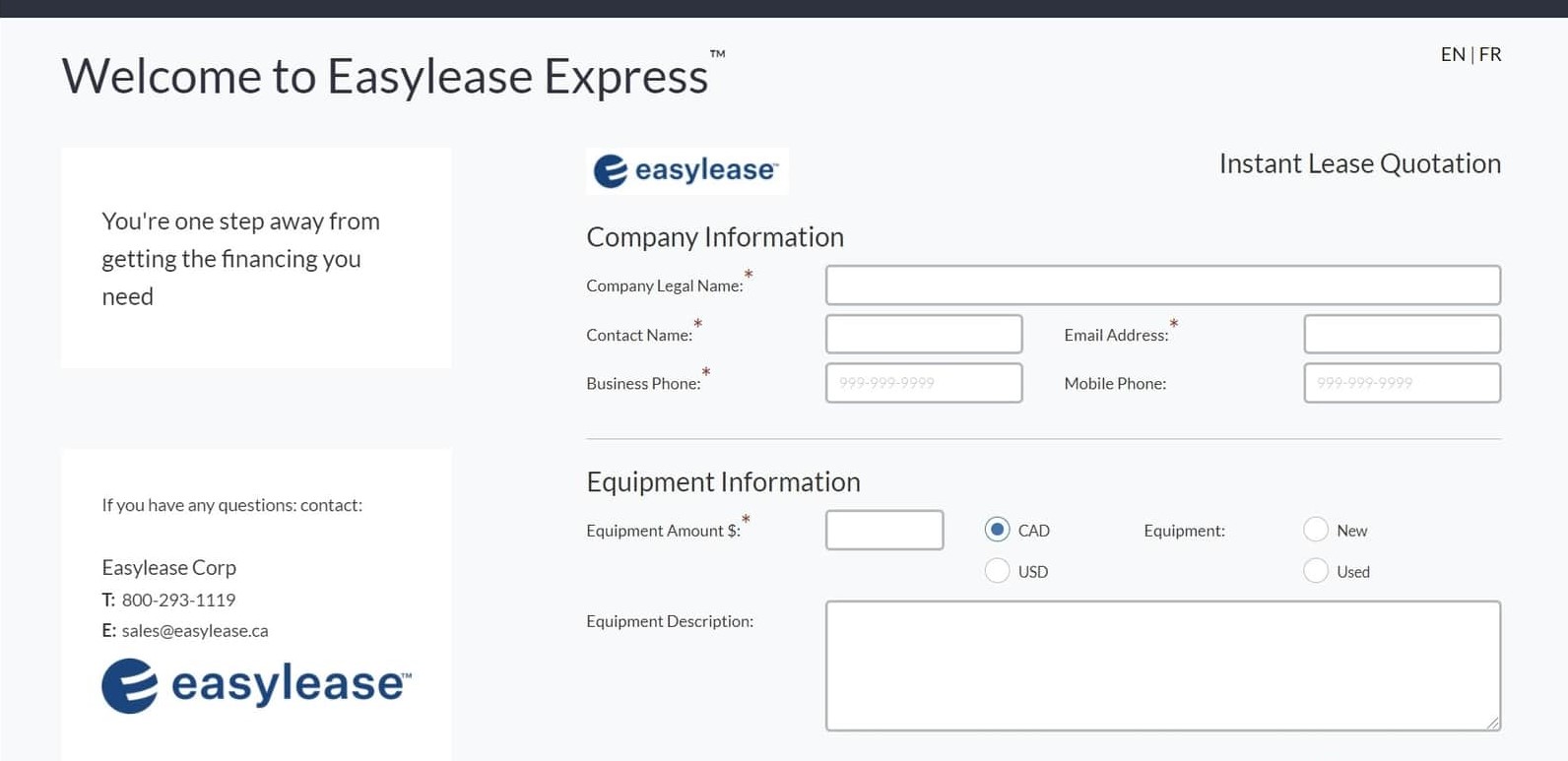Screen dimensions: 1568x761
Task: Click the easylease logo above the form
Action: click(x=686, y=171)
